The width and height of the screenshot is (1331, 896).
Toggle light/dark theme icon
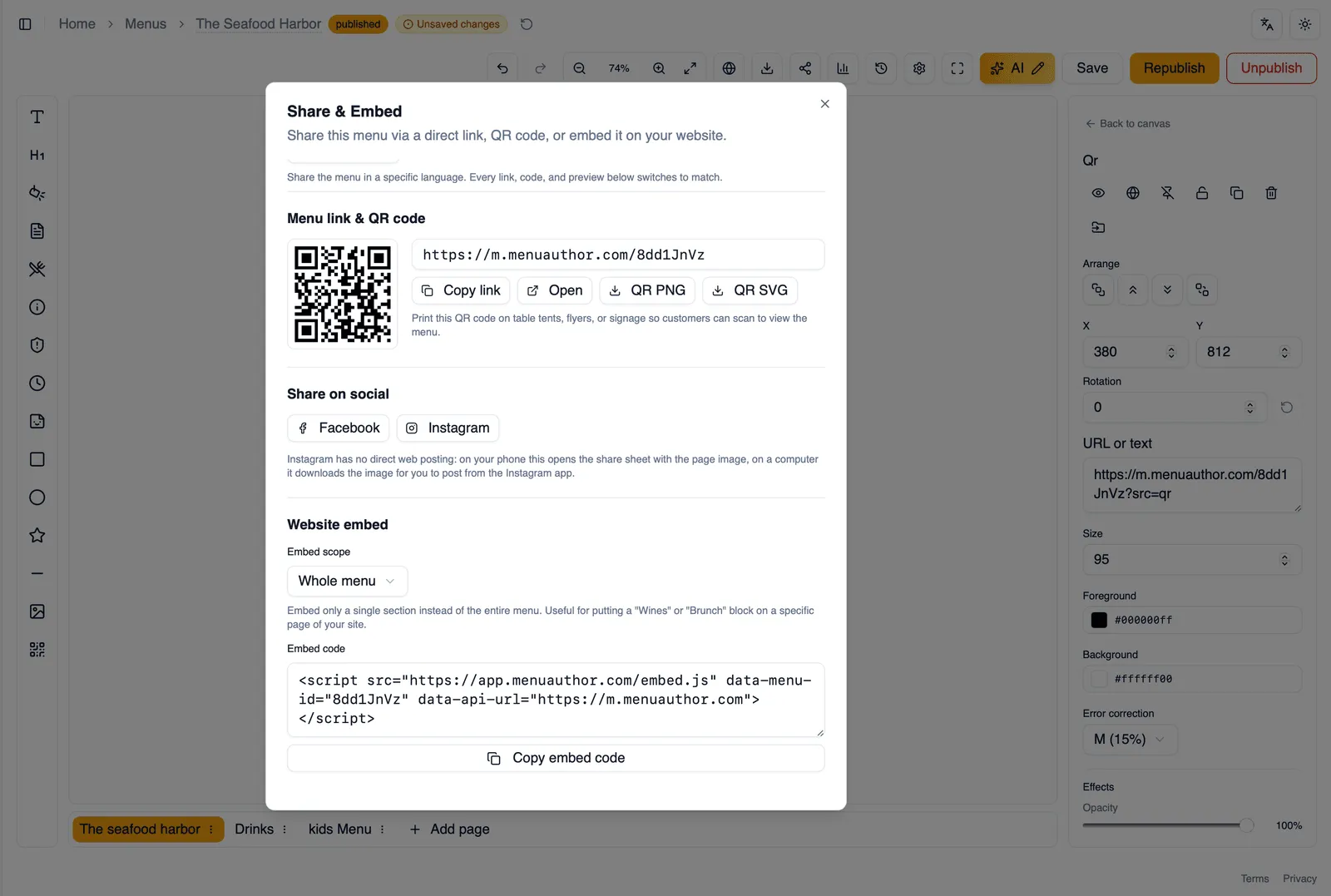(x=1305, y=24)
